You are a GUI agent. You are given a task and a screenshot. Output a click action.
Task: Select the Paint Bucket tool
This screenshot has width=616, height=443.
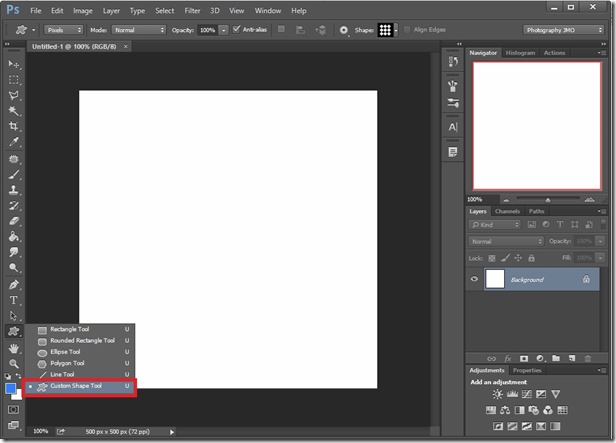tap(14, 236)
